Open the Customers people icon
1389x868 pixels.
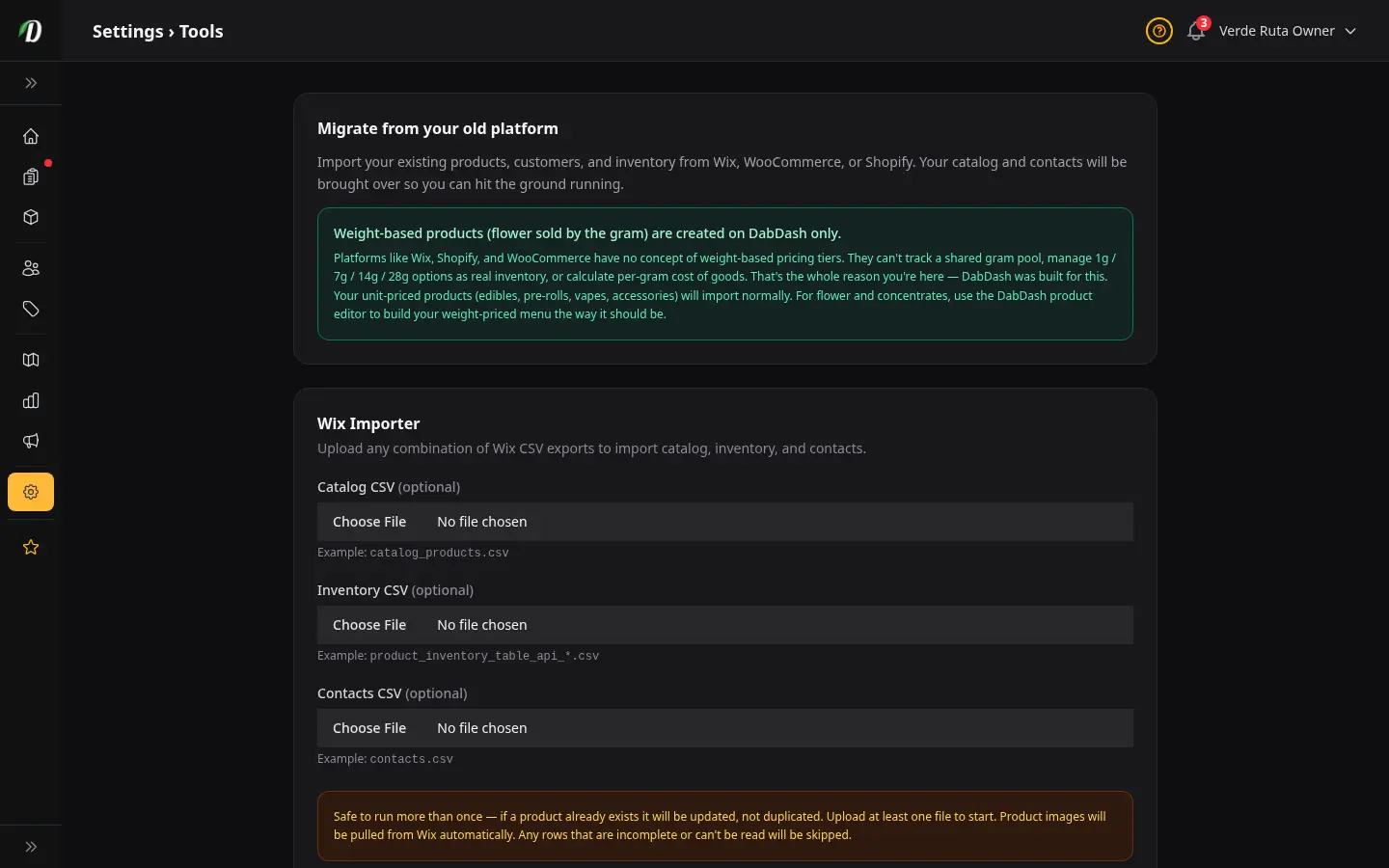[x=31, y=268]
